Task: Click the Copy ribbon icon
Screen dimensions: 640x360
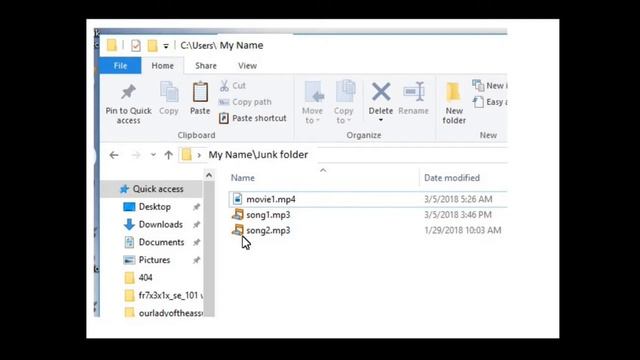Action: pyautogui.click(x=169, y=91)
